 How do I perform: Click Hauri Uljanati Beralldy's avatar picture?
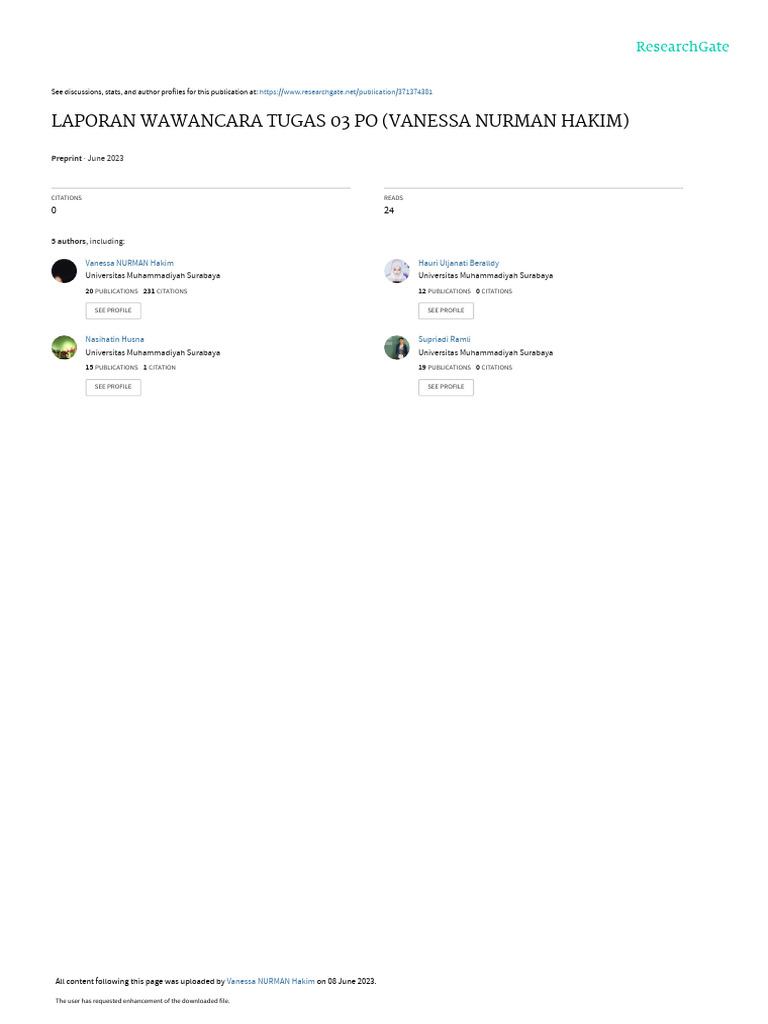[x=396, y=271]
